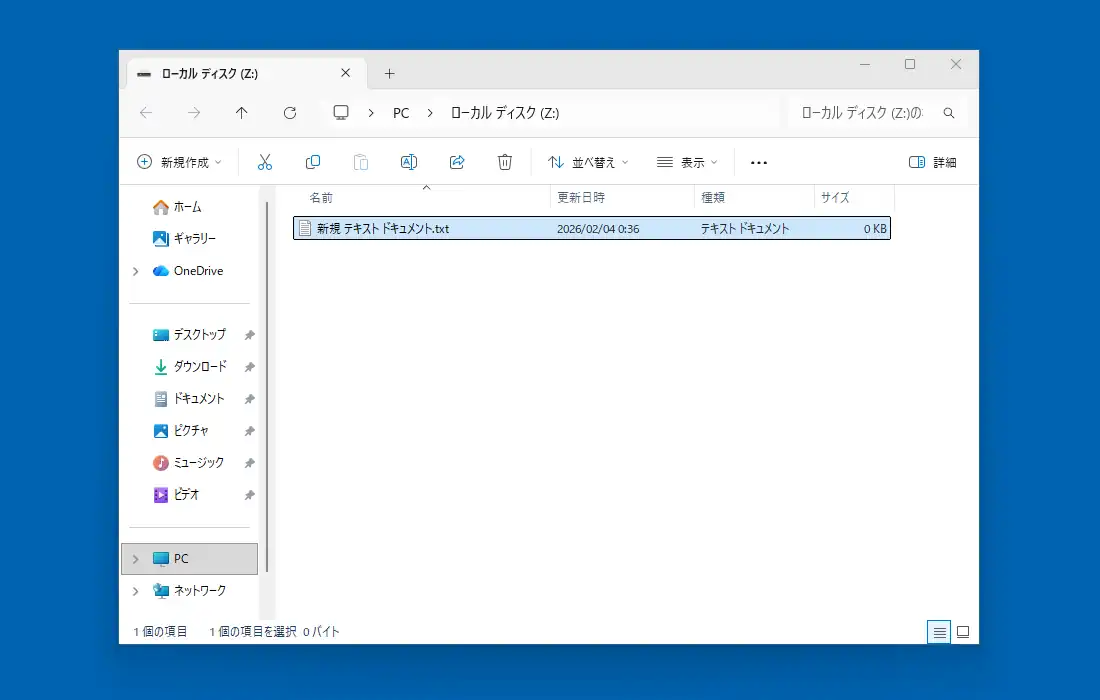Go up one folder level
This screenshot has height=700, width=1100.
(x=242, y=113)
